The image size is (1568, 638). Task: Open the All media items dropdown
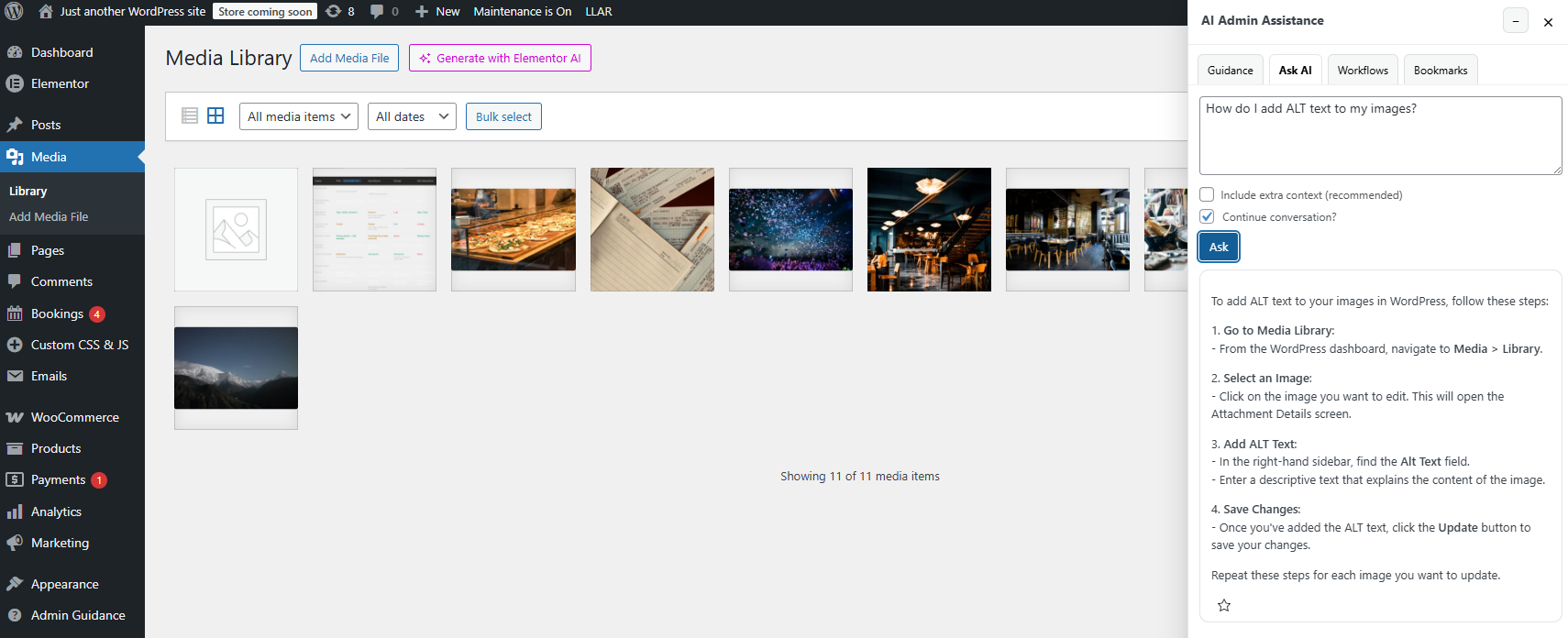[x=299, y=116]
